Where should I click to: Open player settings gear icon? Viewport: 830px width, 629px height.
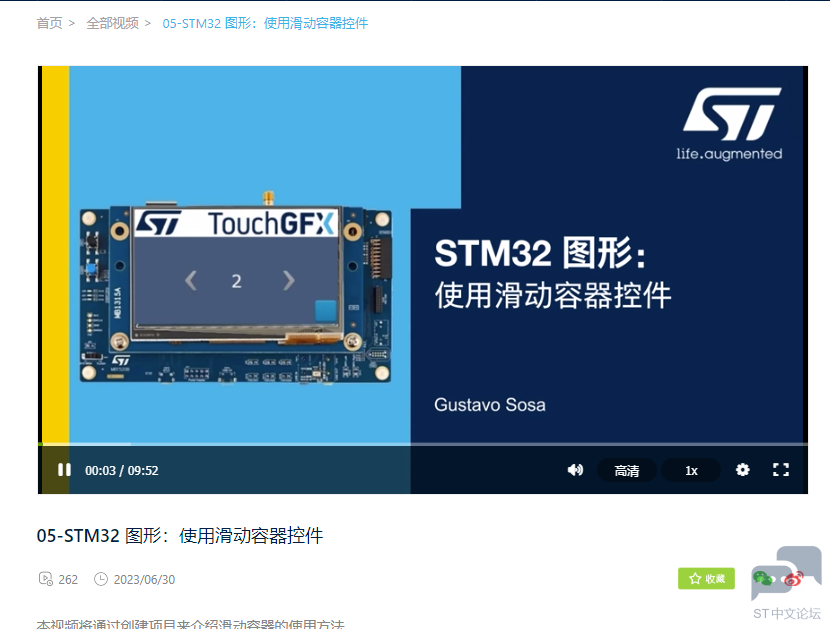click(743, 470)
